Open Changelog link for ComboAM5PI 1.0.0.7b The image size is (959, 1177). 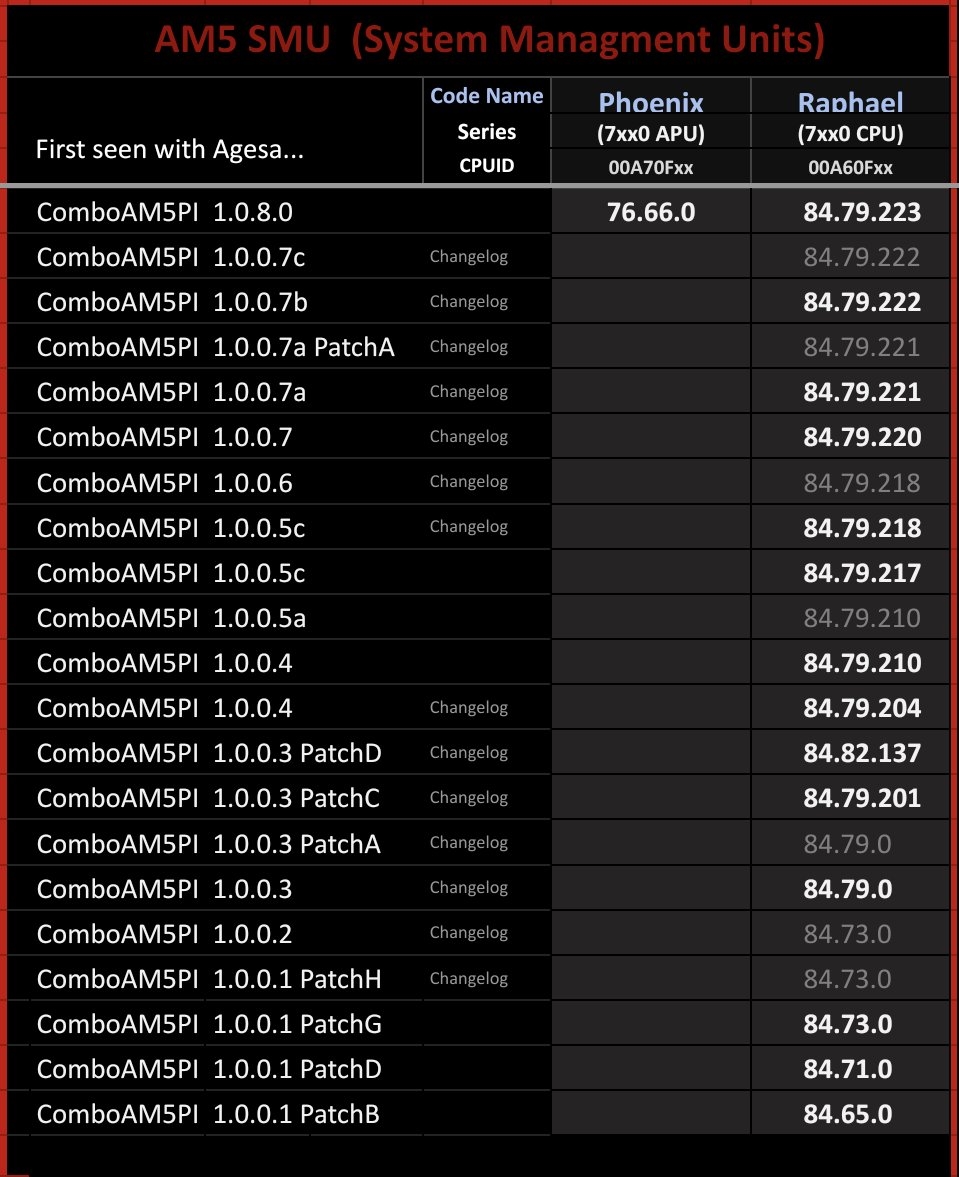468,302
